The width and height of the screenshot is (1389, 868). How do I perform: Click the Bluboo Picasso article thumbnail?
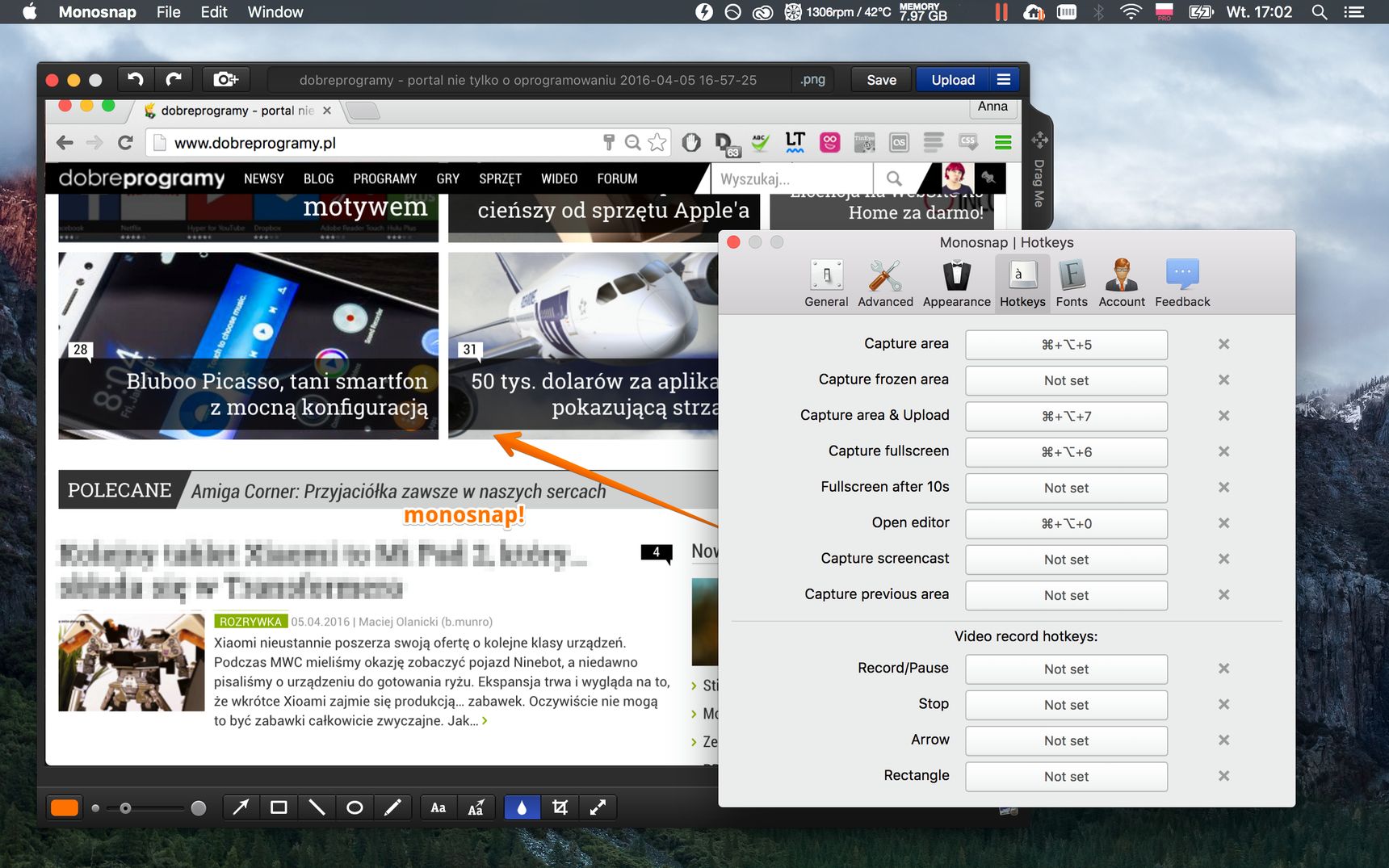tap(249, 346)
